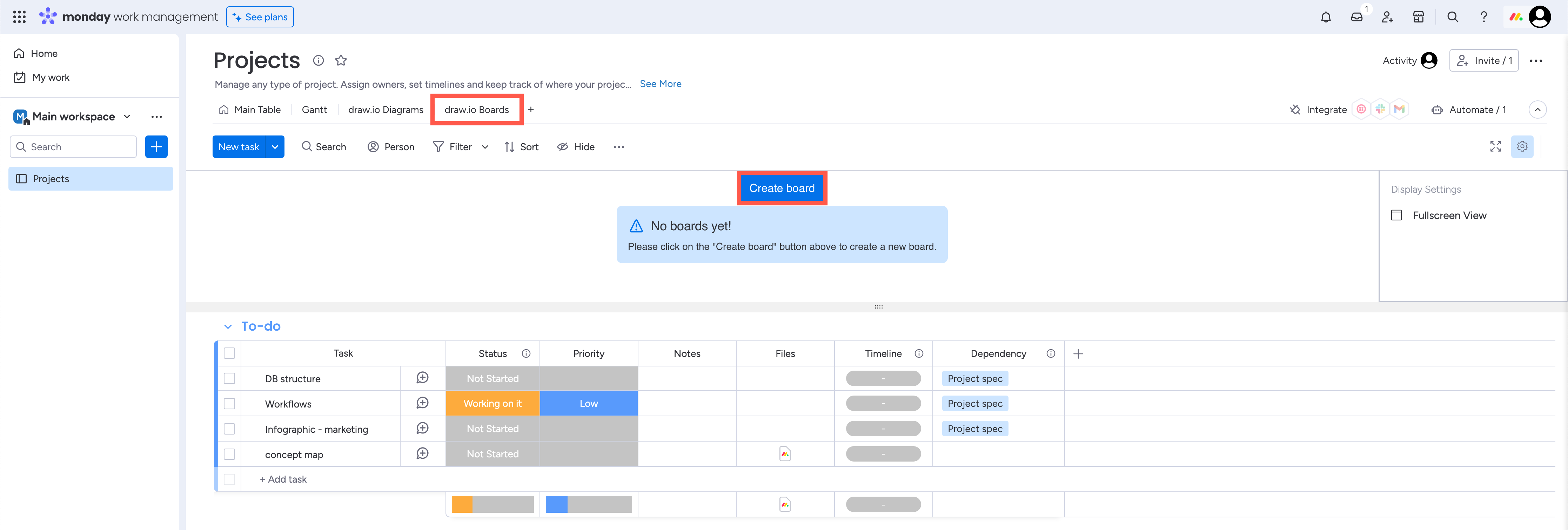This screenshot has height=530, width=1568.
Task: Open notifications bell icon
Action: pos(1326,16)
